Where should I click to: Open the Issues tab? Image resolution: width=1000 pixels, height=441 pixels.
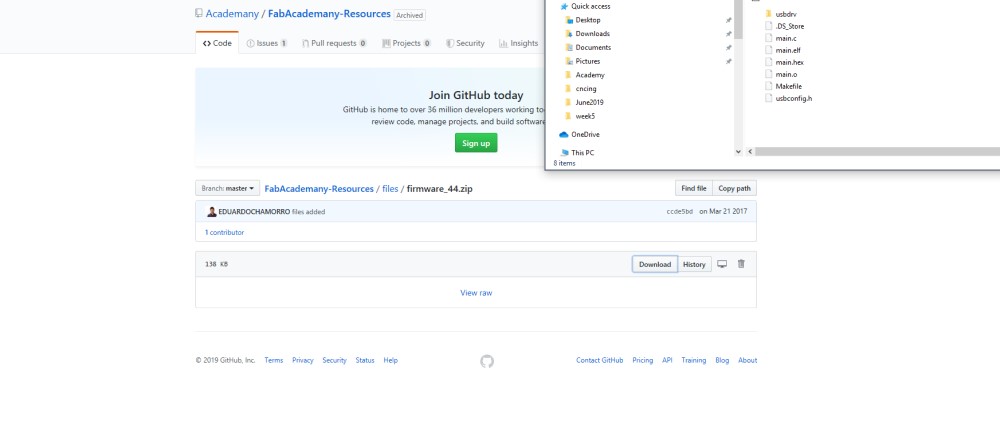(x=267, y=43)
